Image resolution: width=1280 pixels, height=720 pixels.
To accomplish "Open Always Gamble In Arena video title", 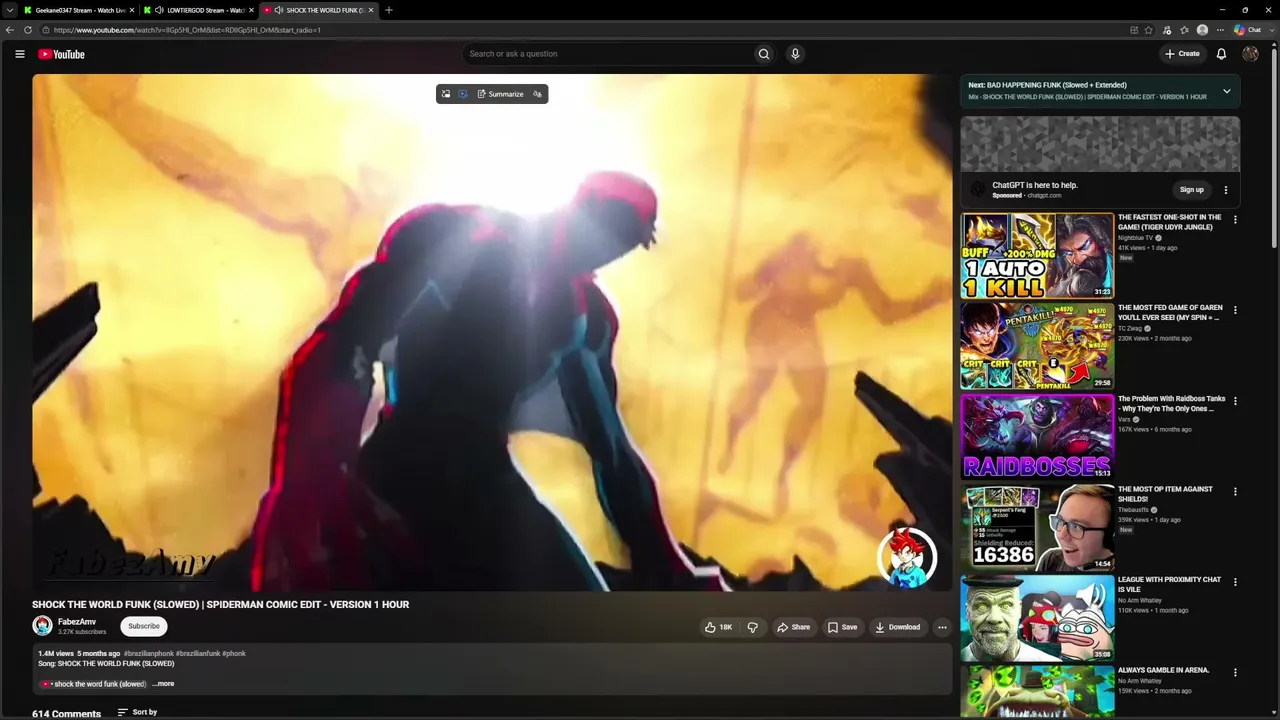I will point(1163,670).
